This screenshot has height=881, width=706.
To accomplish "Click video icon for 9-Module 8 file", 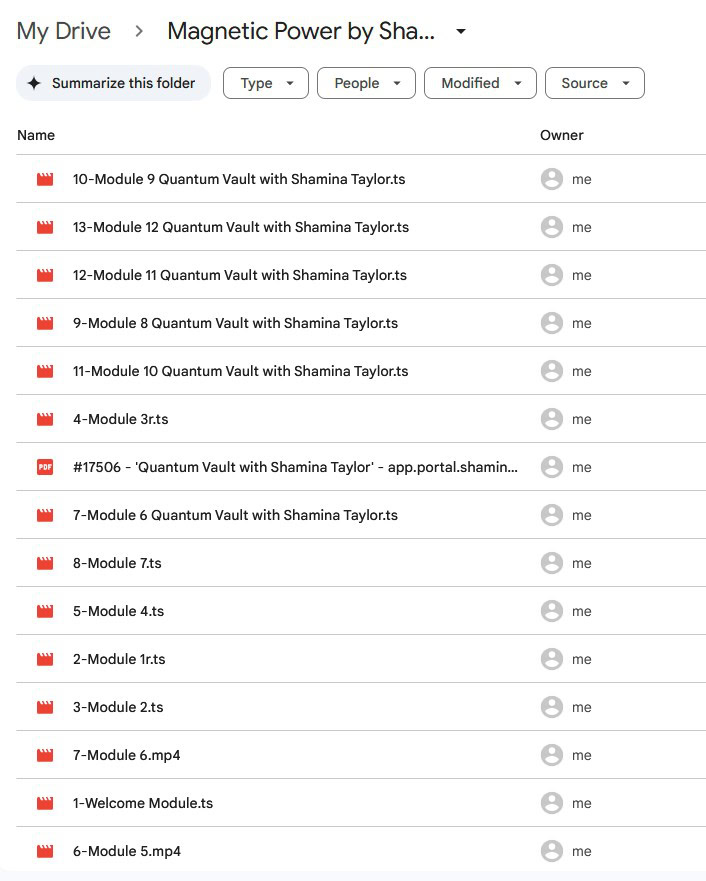I will [45, 323].
